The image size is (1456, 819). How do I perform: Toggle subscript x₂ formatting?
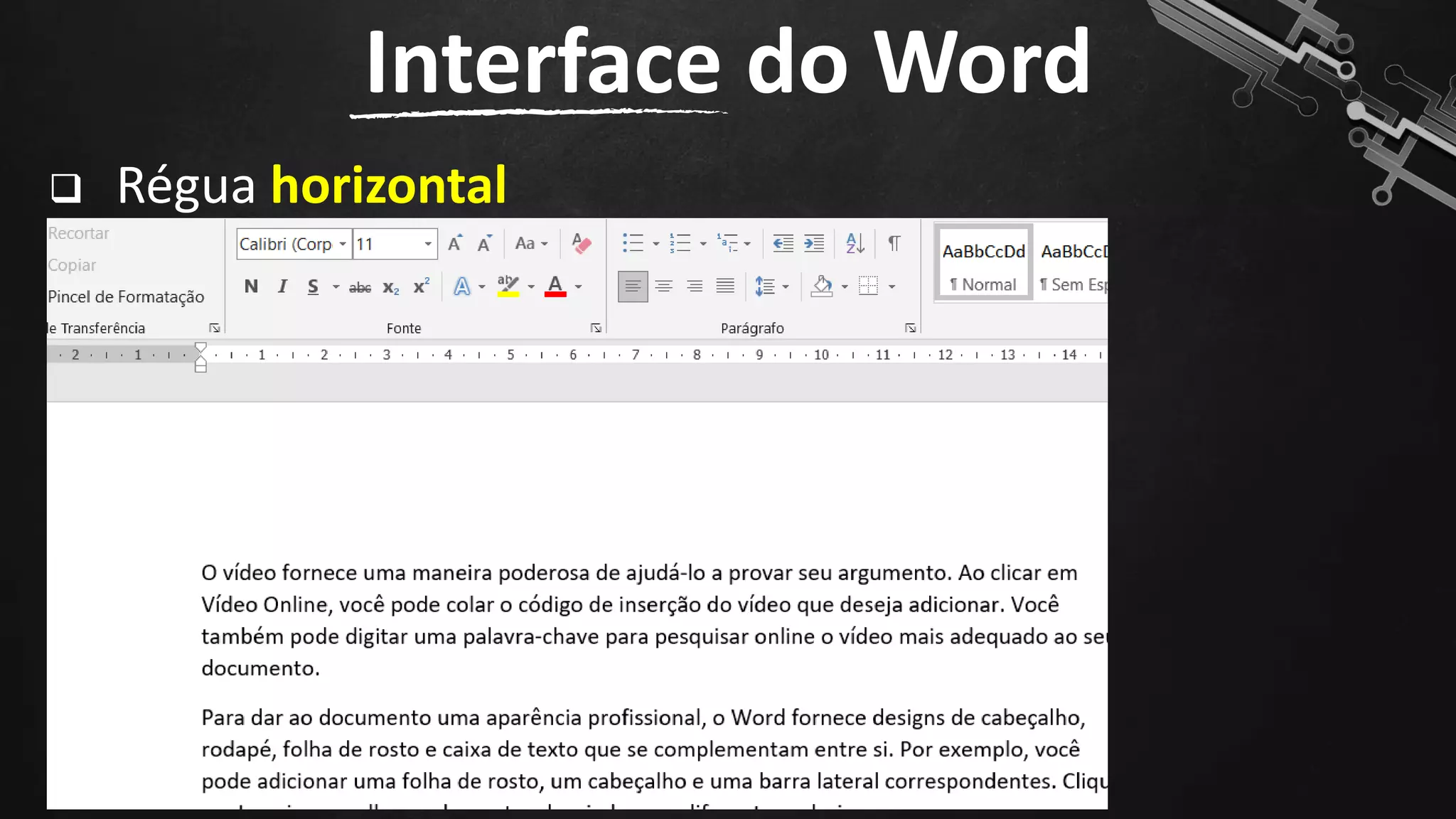390,287
